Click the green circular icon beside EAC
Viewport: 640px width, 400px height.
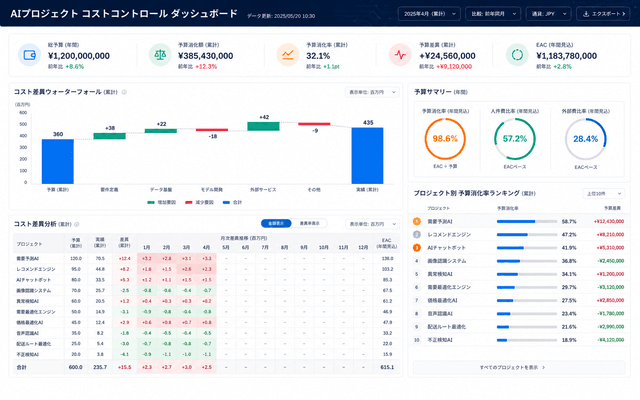[x=517, y=55]
